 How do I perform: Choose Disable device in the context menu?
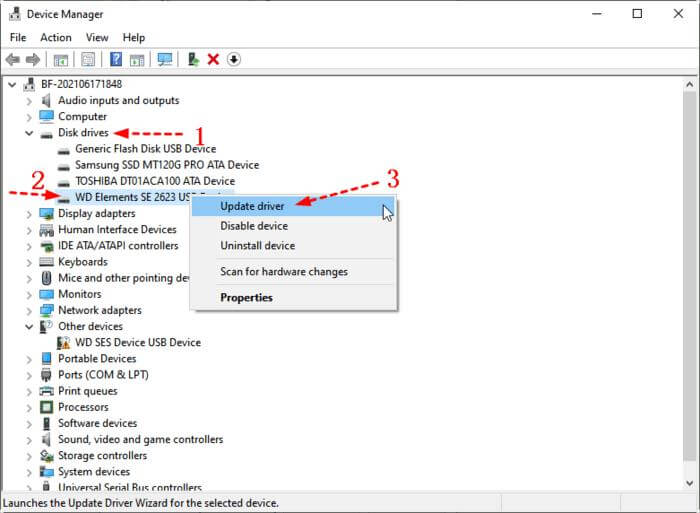(254, 226)
